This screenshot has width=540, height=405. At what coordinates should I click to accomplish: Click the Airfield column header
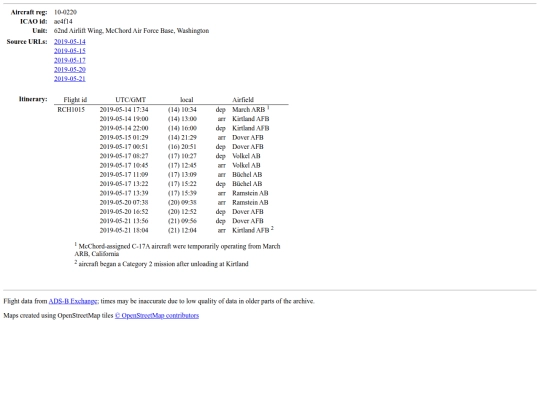click(x=243, y=100)
